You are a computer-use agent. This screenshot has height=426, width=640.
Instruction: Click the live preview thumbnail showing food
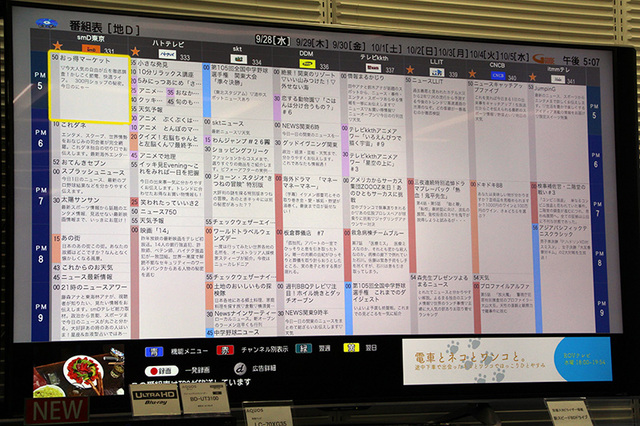click(x=80, y=372)
